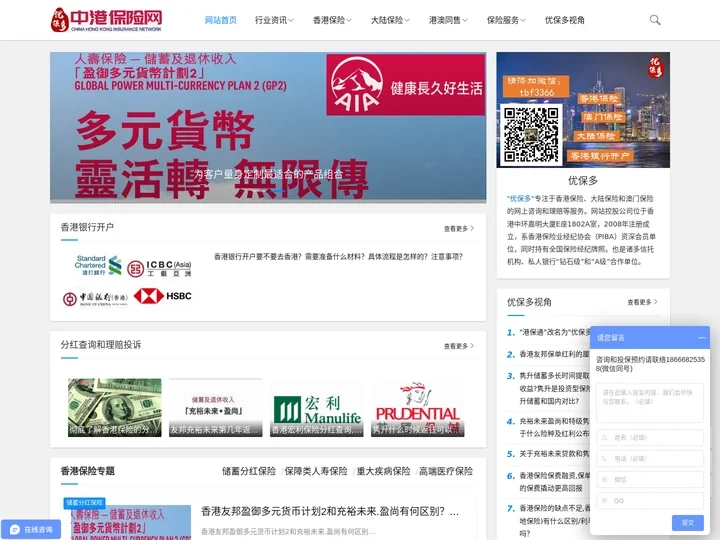Open 香港银行开户要不要去香港 article link
The width and height of the screenshot is (720, 540).
338,257
